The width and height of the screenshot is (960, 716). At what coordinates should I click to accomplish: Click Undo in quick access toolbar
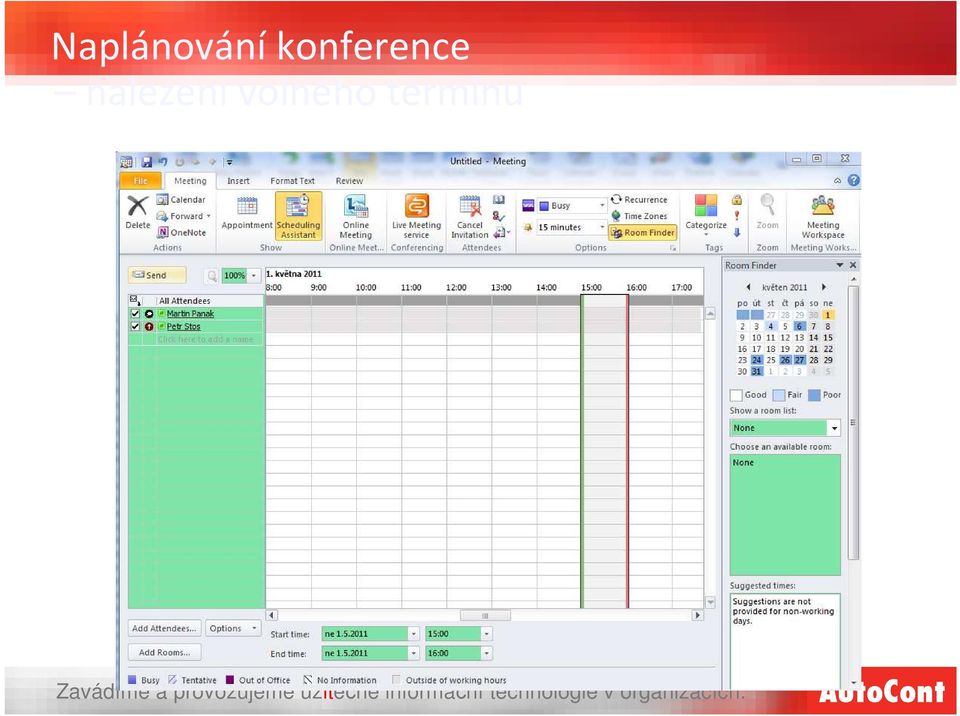[163, 162]
